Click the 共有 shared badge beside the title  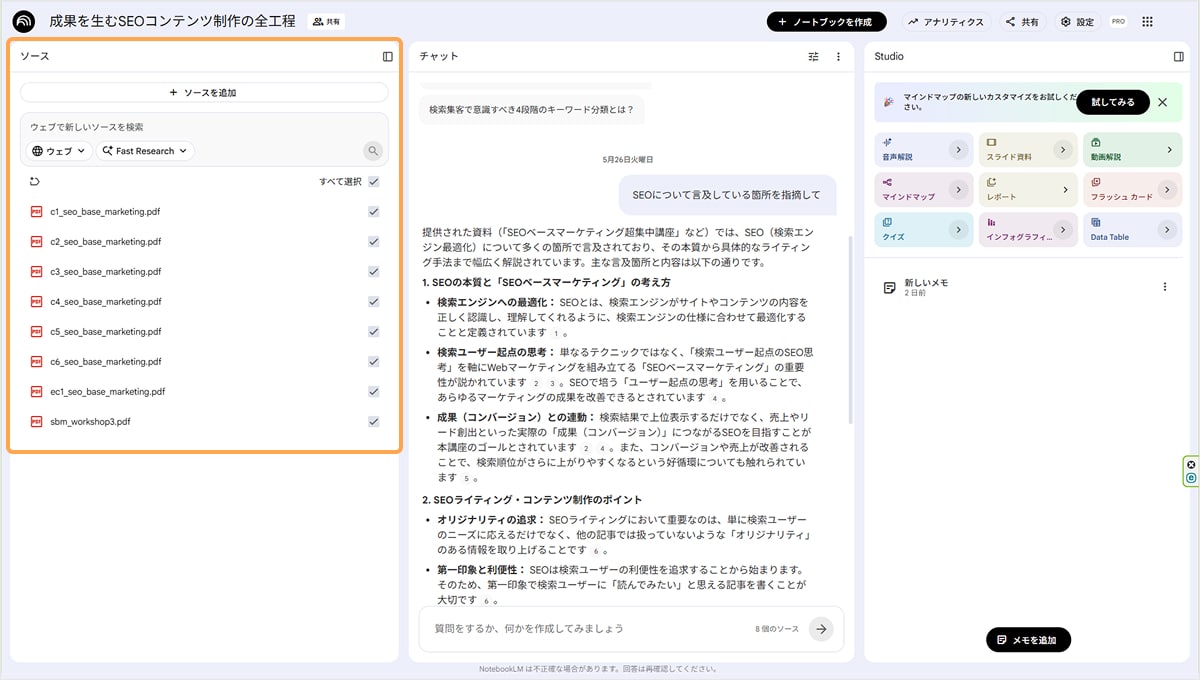[325, 21]
